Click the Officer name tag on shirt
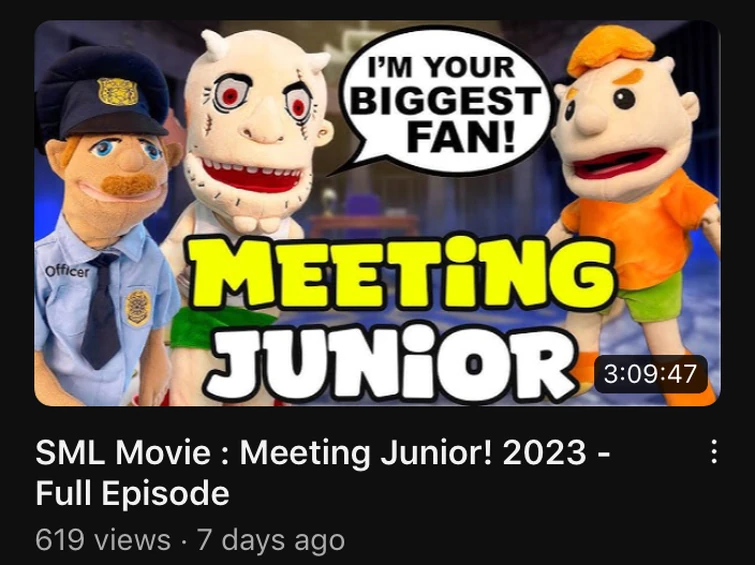 point(67,271)
